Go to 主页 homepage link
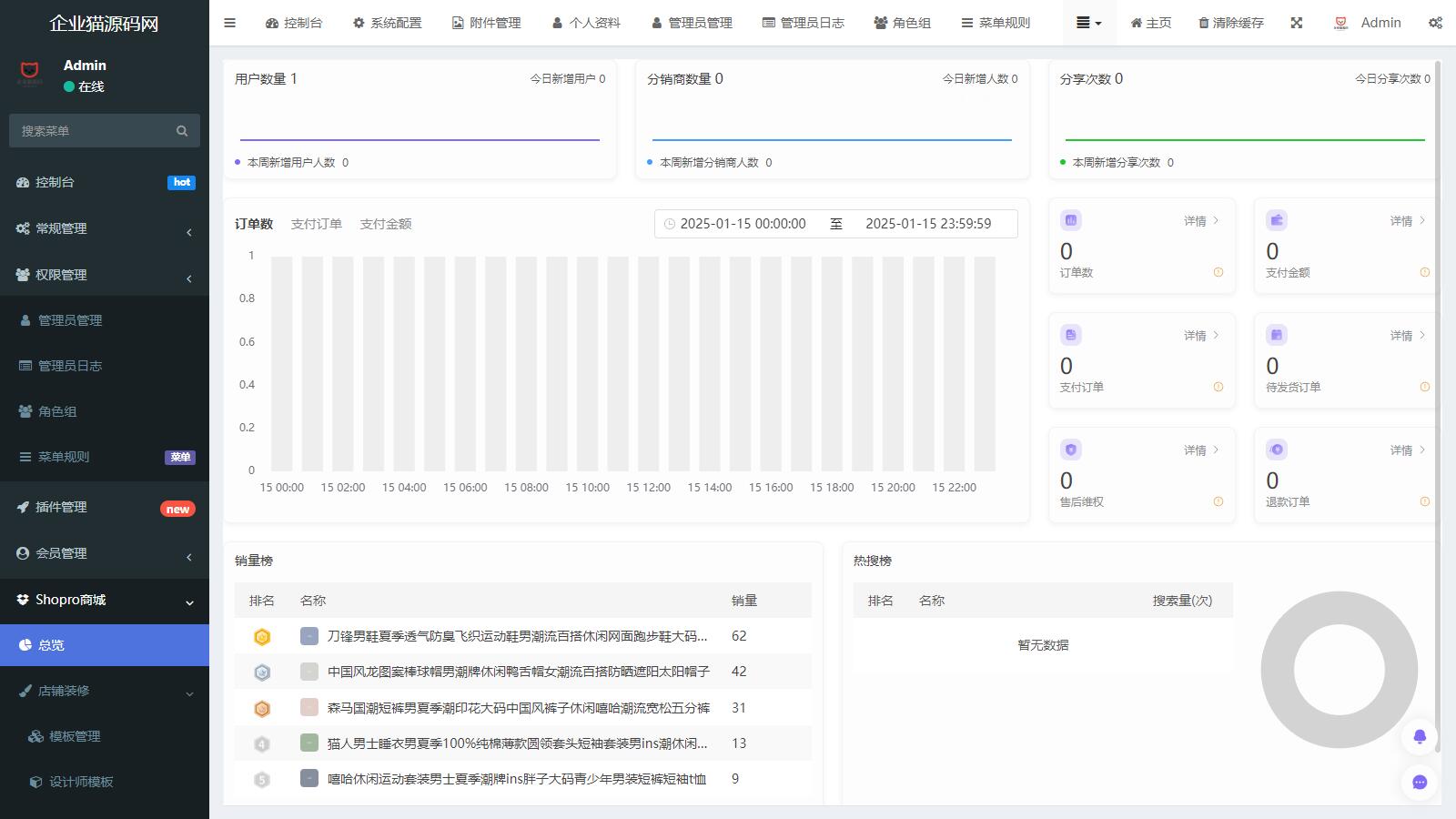 pos(1150,23)
